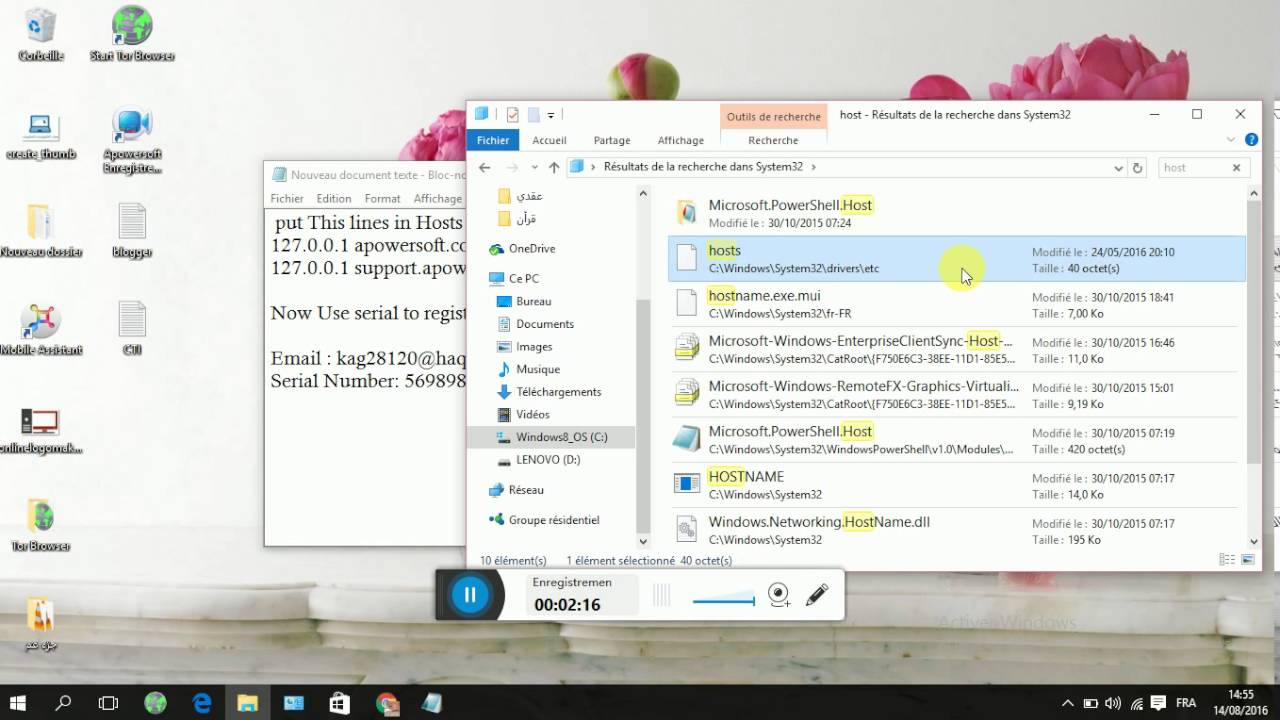Image resolution: width=1280 pixels, height=720 pixels.
Task: Click the Properties icon in Explorer quick access toolbar
Action: pos(513,114)
